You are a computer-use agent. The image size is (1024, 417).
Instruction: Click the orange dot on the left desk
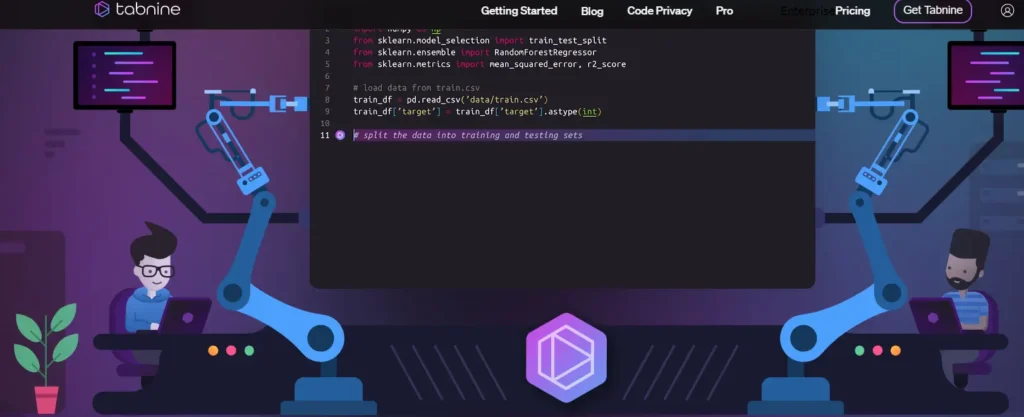pyautogui.click(x=213, y=350)
